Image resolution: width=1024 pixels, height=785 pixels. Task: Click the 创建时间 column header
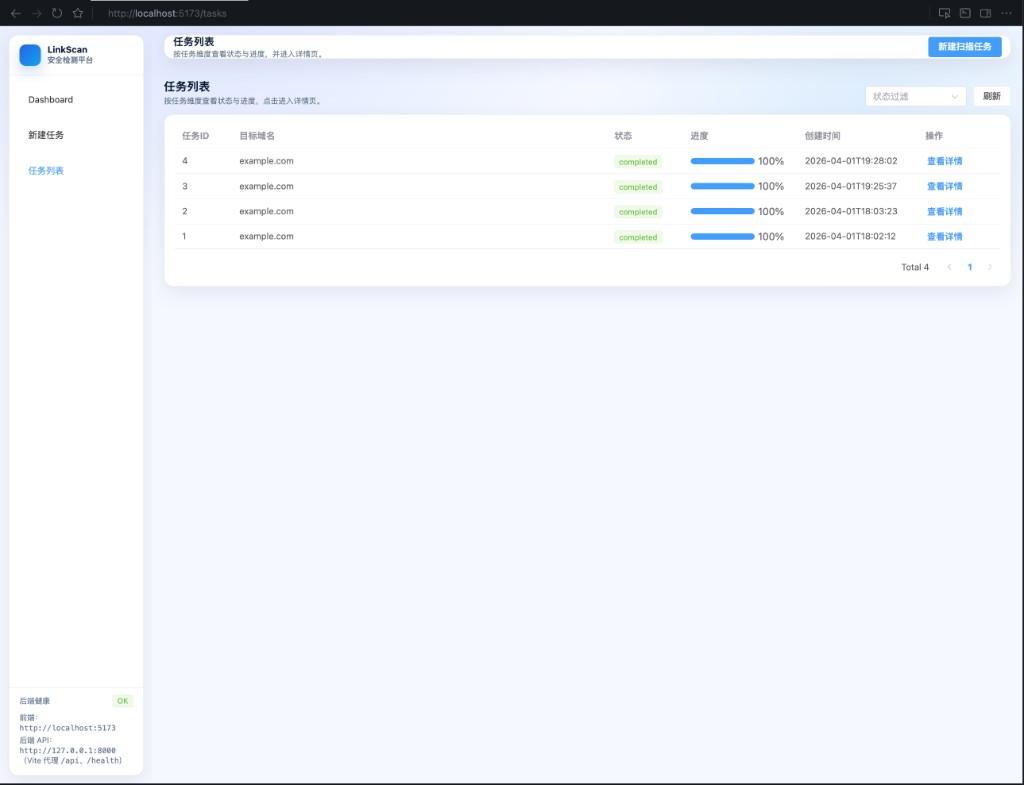pyautogui.click(x=822, y=136)
